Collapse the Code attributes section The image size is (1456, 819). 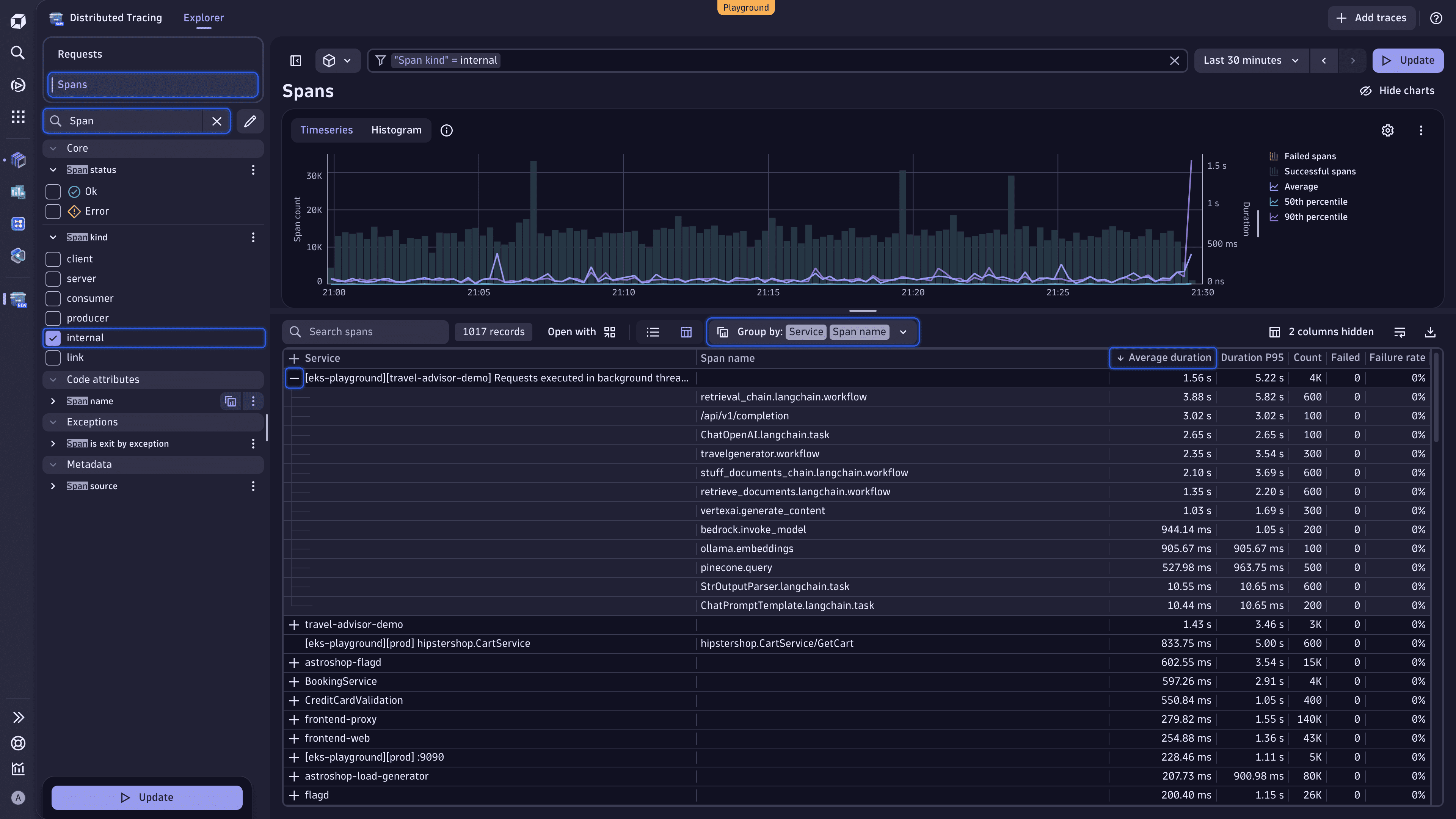pos(54,379)
